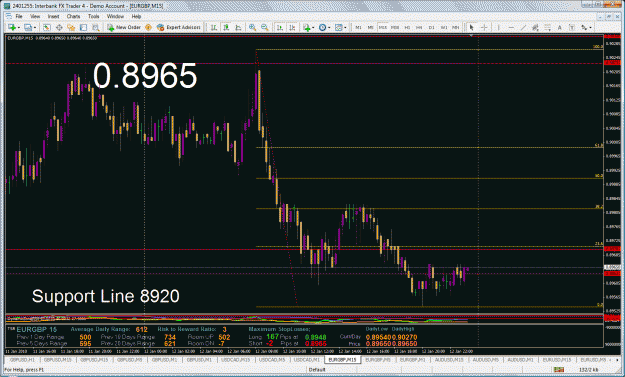
Task: Click the application icon left of File
Action: (9, 16)
